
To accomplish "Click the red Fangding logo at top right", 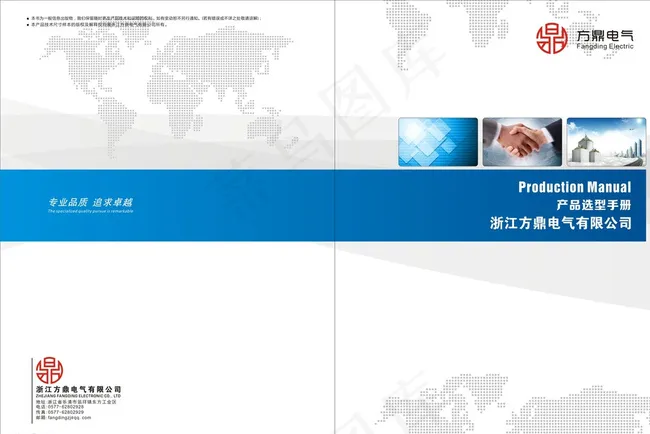I will pos(552,39).
